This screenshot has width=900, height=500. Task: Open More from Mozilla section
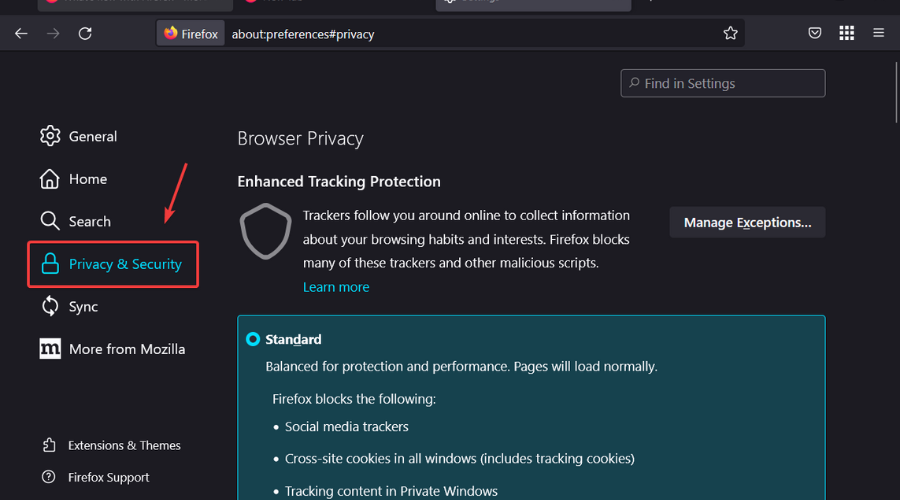coord(113,349)
